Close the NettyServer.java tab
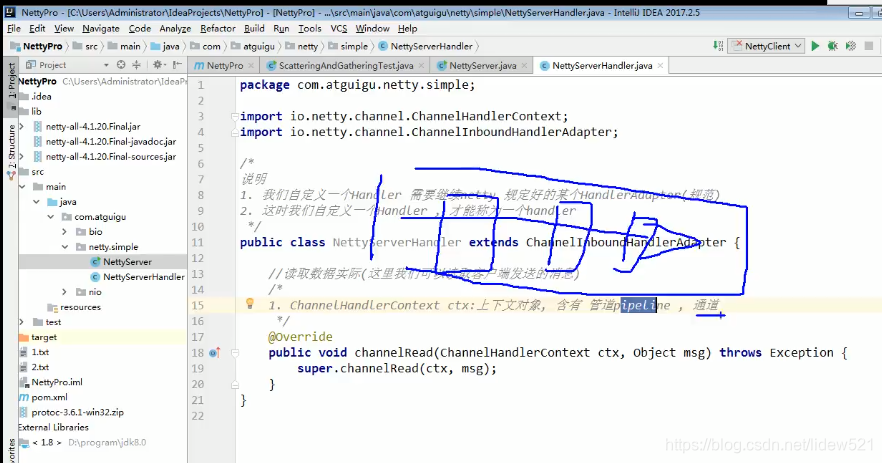The image size is (882, 463). [524, 66]
